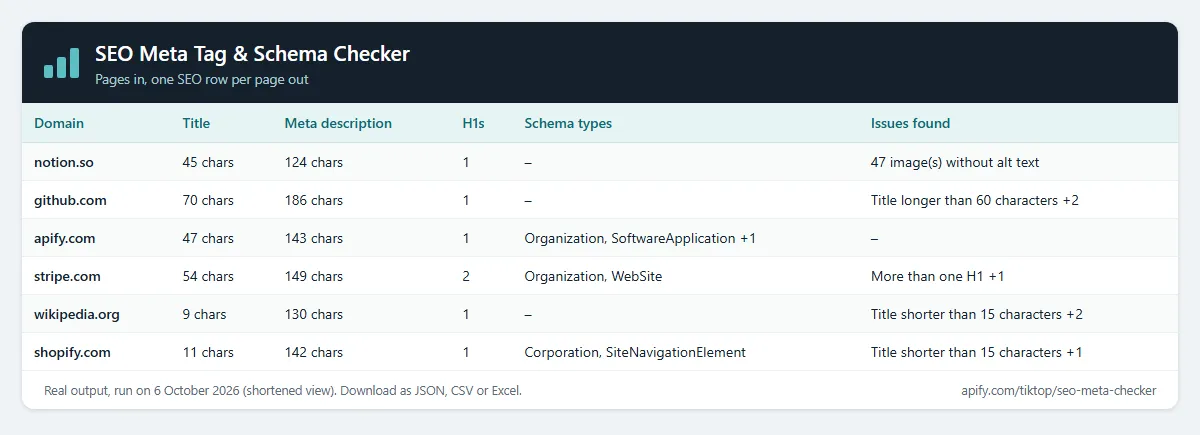Viewport: 1200px width, 435px height.
Task: Click the '186 chars' meta description for github.com
Action: pos(314,200)
